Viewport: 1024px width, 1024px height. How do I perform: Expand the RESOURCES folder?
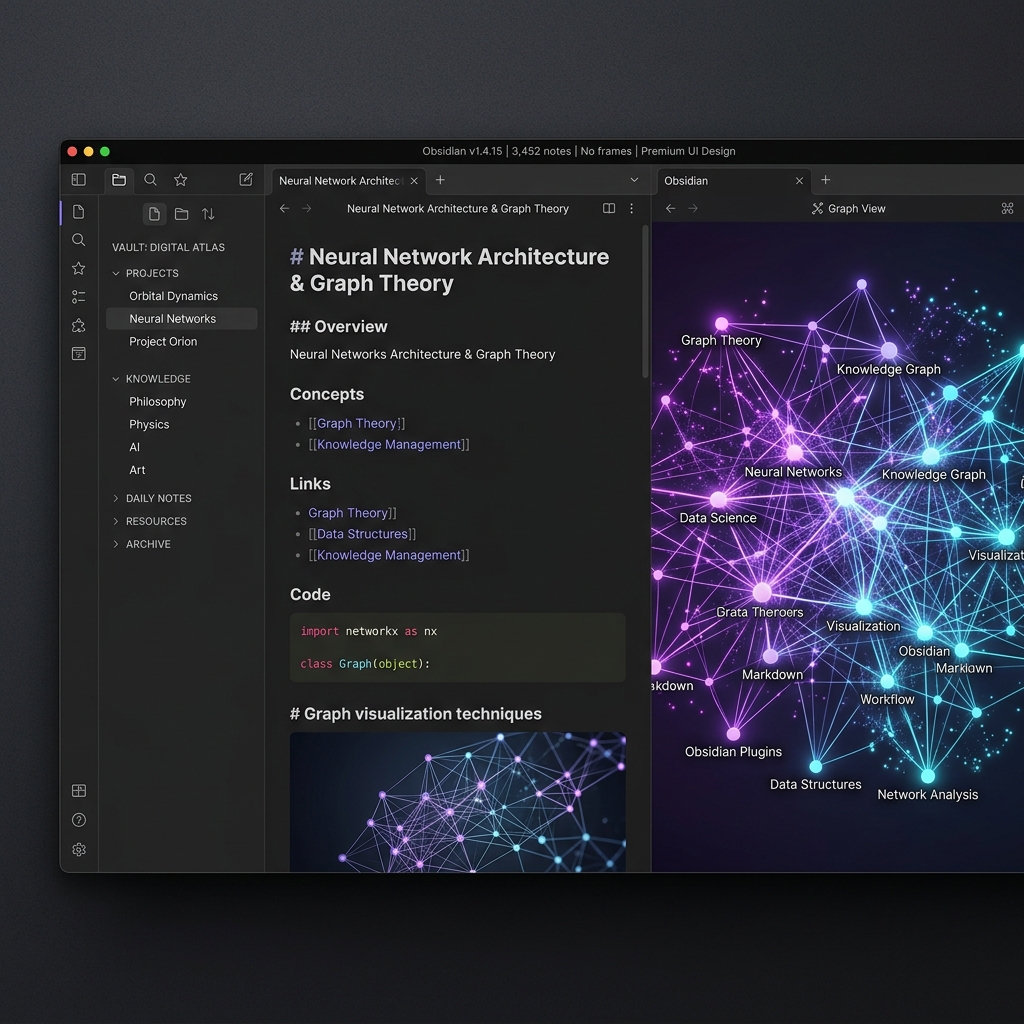pos(116,521)
